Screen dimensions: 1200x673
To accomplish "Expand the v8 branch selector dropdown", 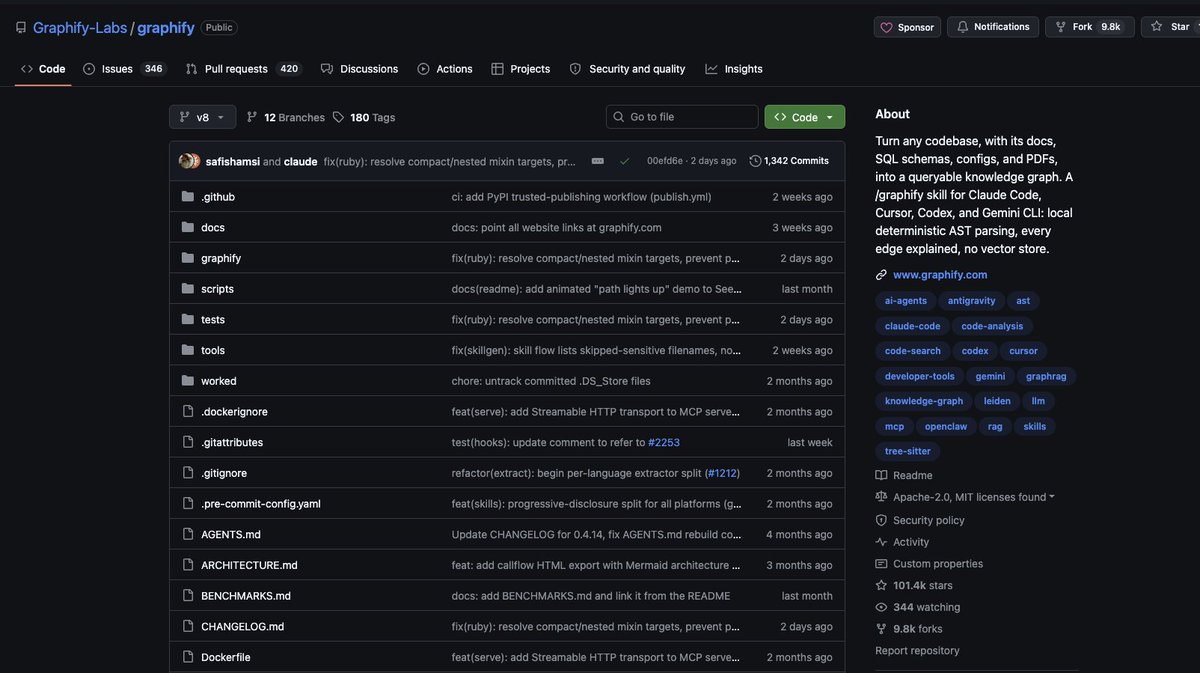I will point(203,117).
